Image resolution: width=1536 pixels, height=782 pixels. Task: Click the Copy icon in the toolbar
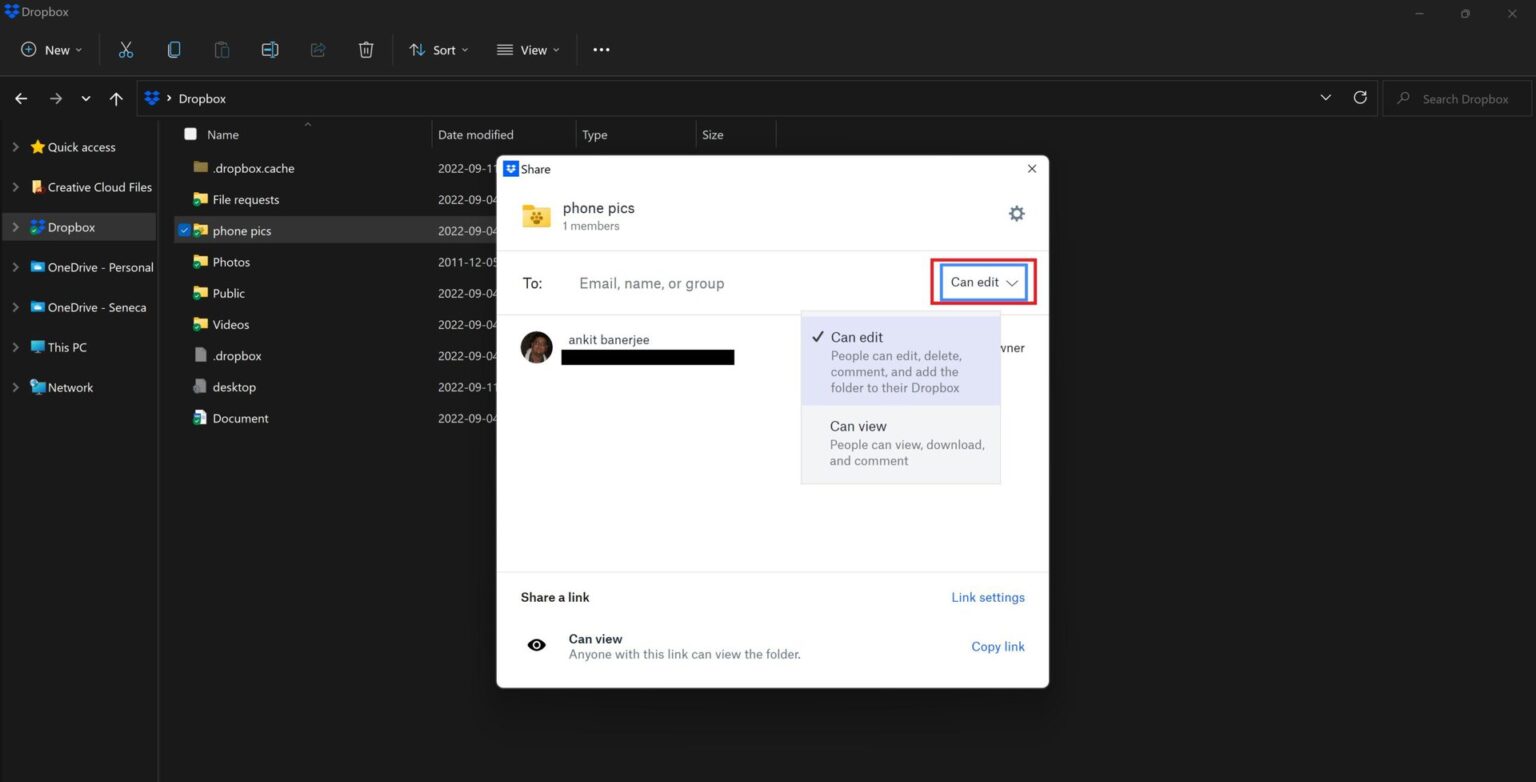click(174, 49)
